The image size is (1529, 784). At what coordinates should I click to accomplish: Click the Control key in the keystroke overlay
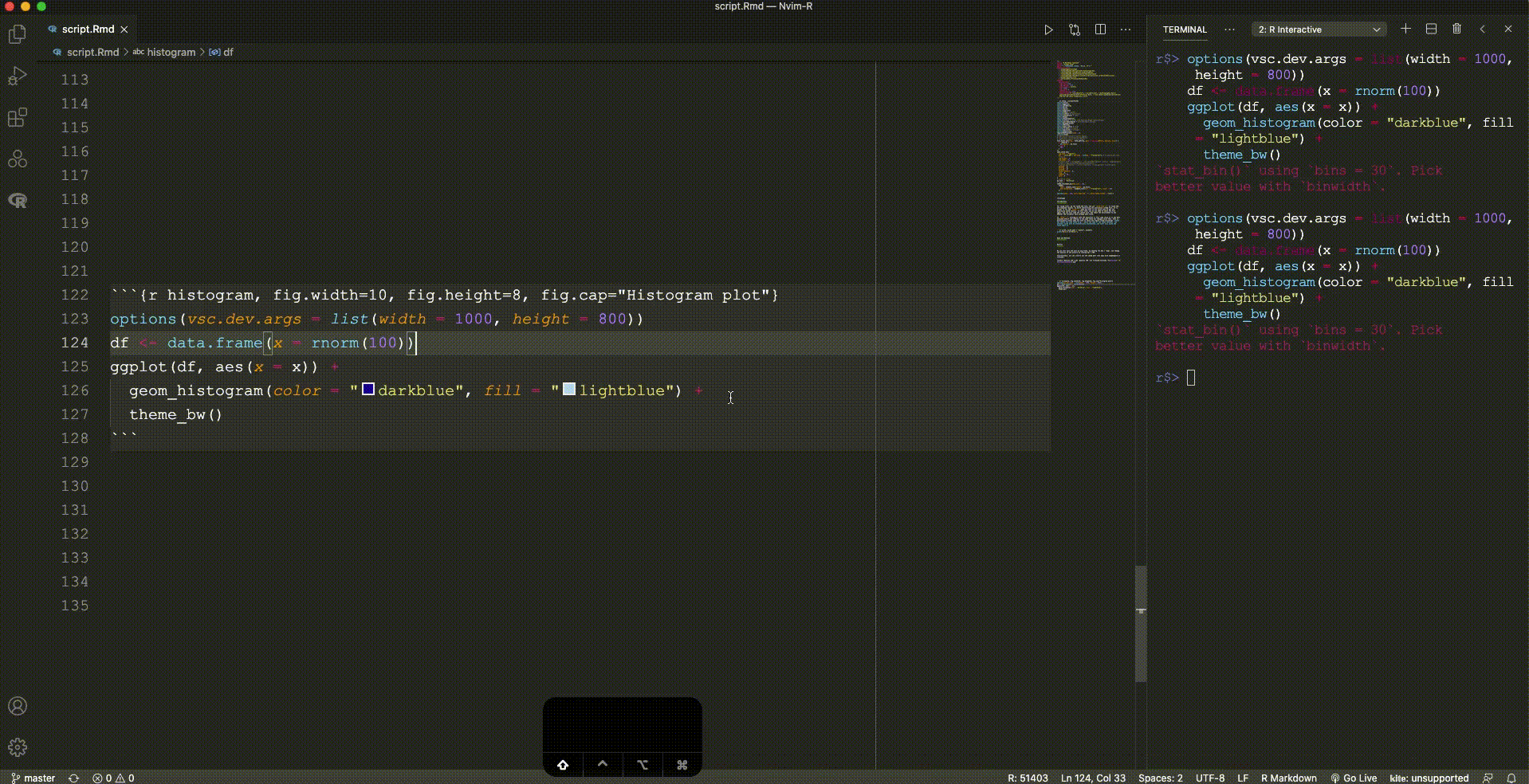click(603, 765)
